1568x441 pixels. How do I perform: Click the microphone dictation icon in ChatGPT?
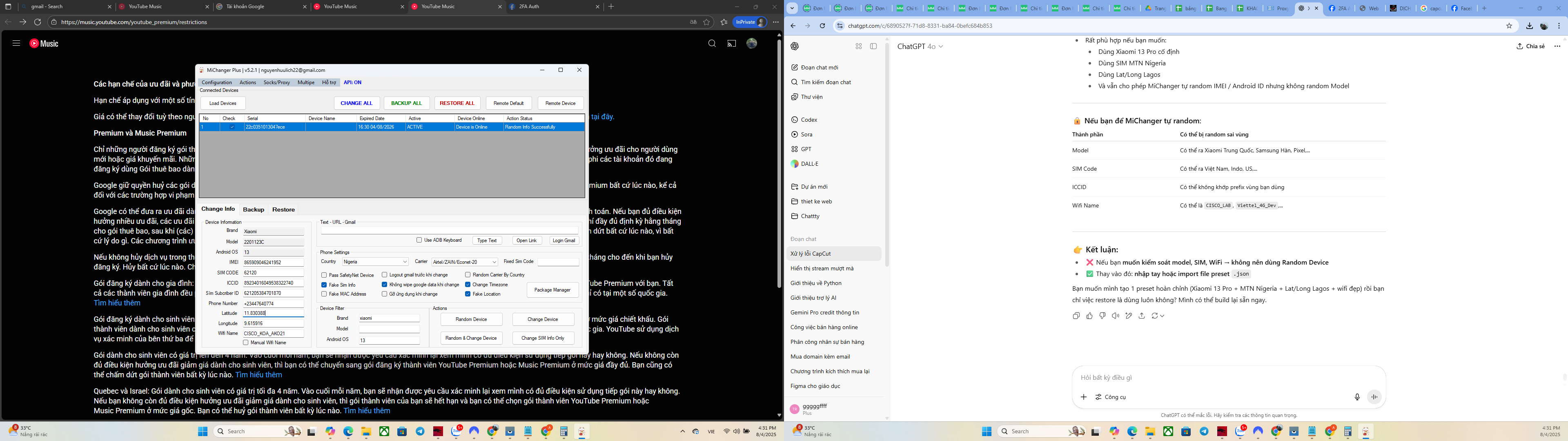pos(1357,396)
